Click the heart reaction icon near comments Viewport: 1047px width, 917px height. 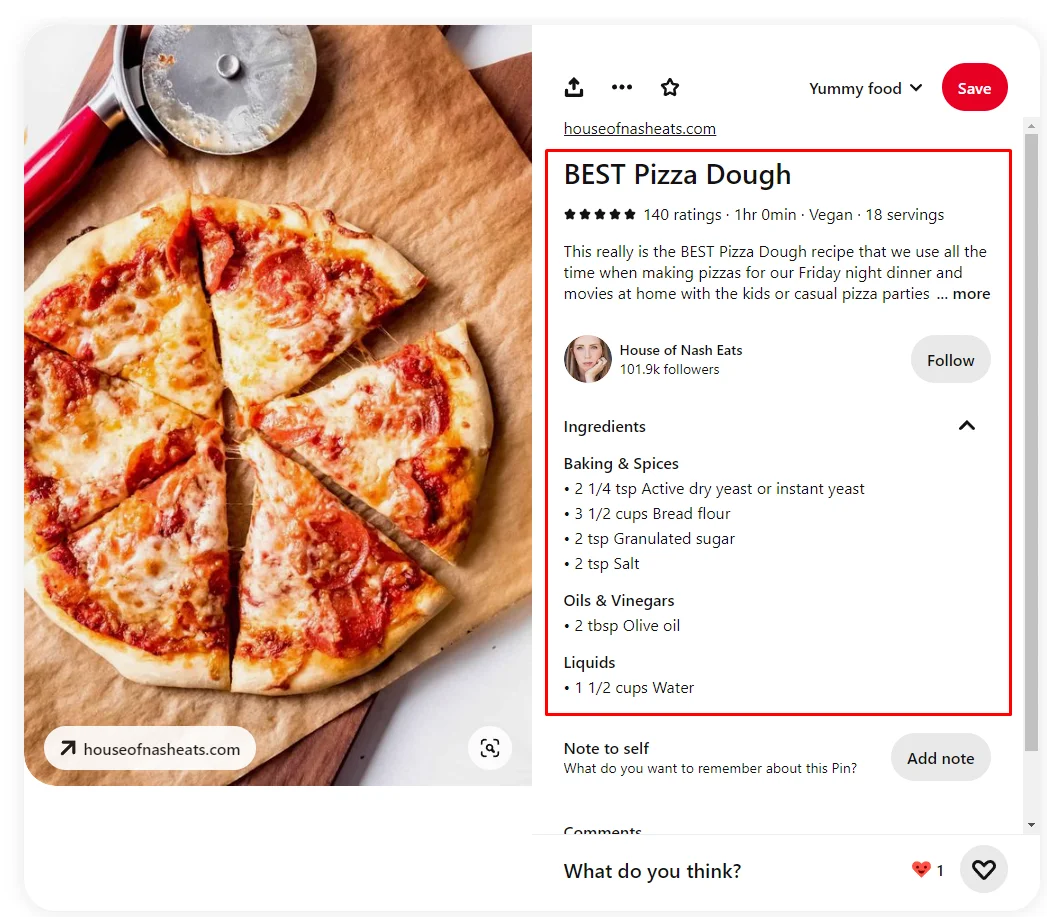point(983,869)
